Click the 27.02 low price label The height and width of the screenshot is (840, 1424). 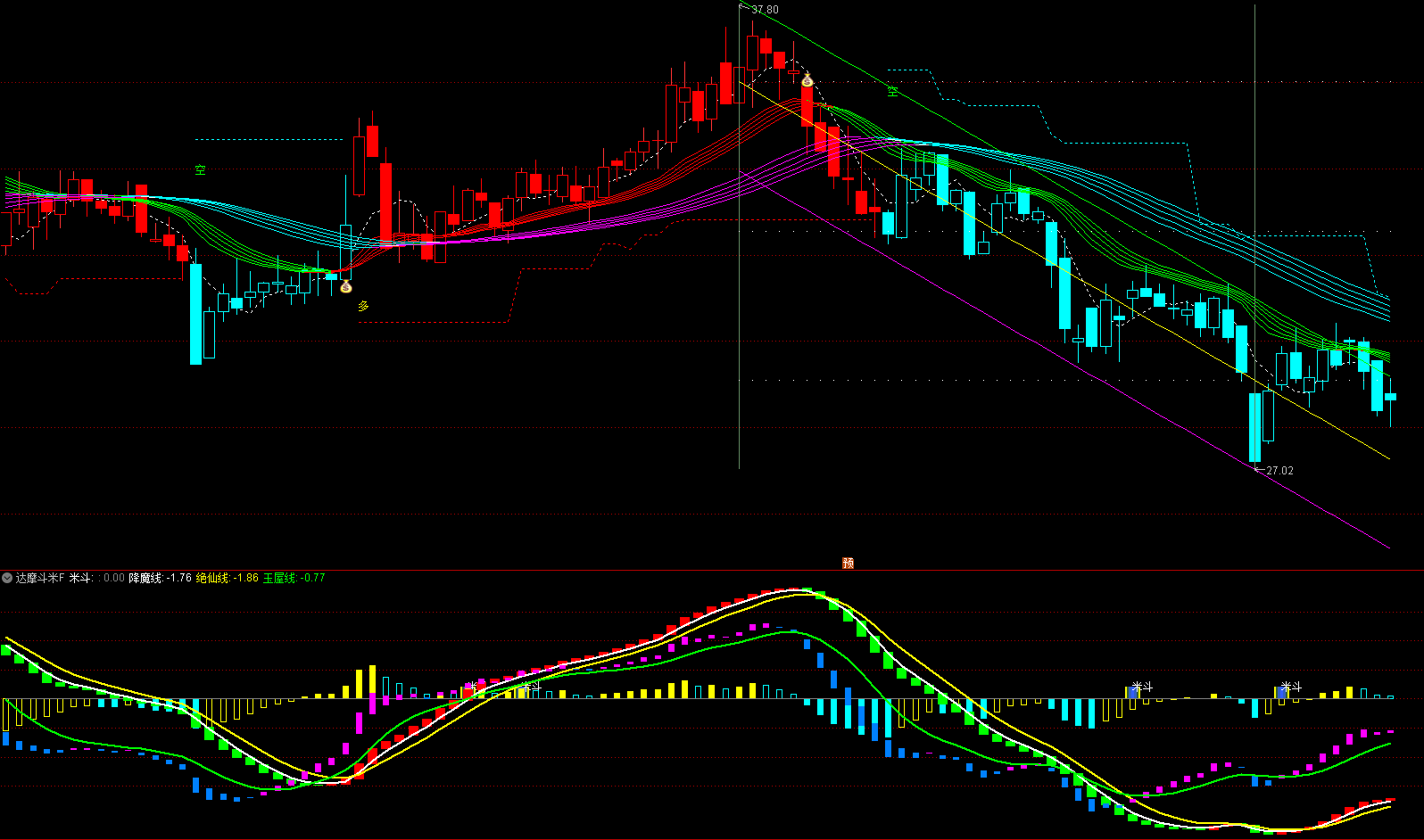coord(1279,470)
